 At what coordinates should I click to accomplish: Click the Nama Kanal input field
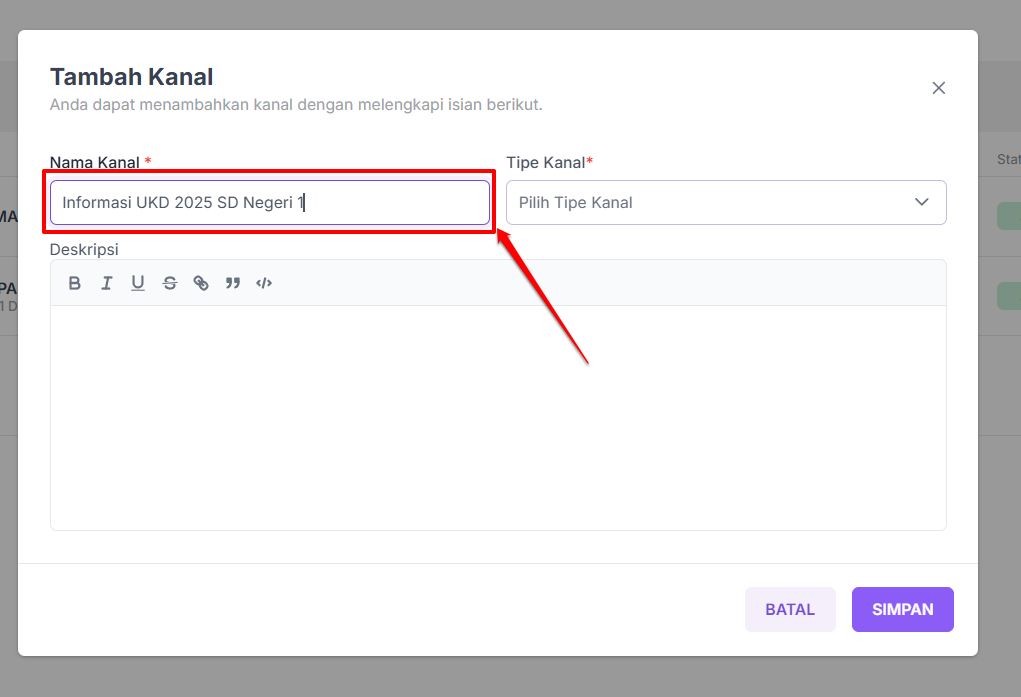point(270,203)
